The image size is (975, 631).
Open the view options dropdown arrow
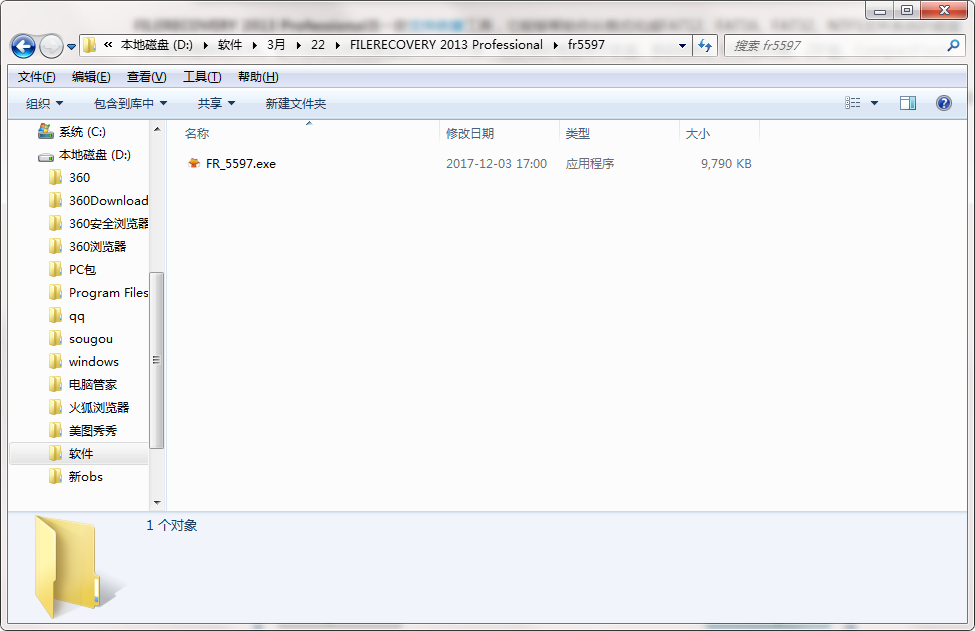tap(874, 103)
